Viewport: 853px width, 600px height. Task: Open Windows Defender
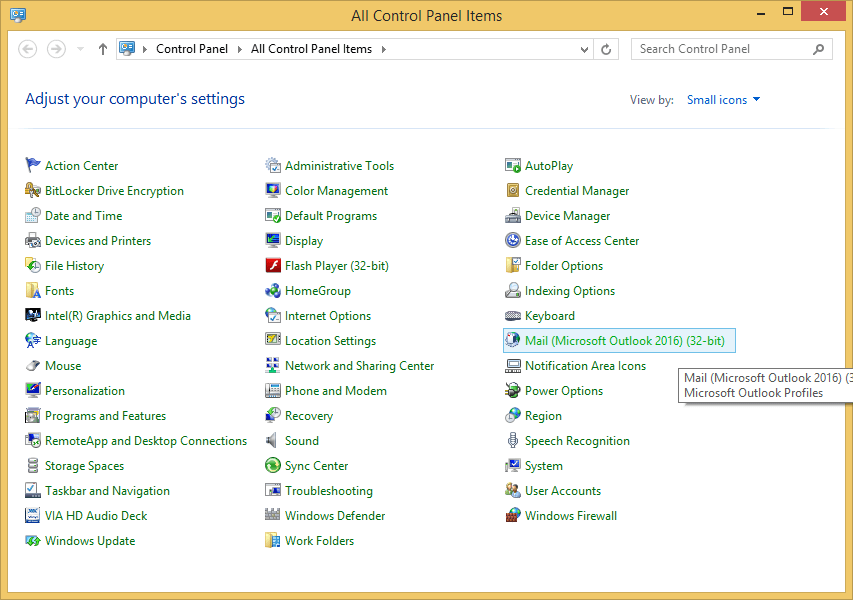click(x=334, y=515)
